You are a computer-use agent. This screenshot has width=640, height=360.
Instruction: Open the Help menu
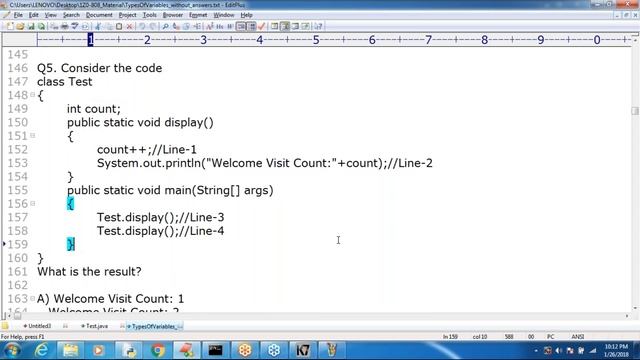(246, 15)
